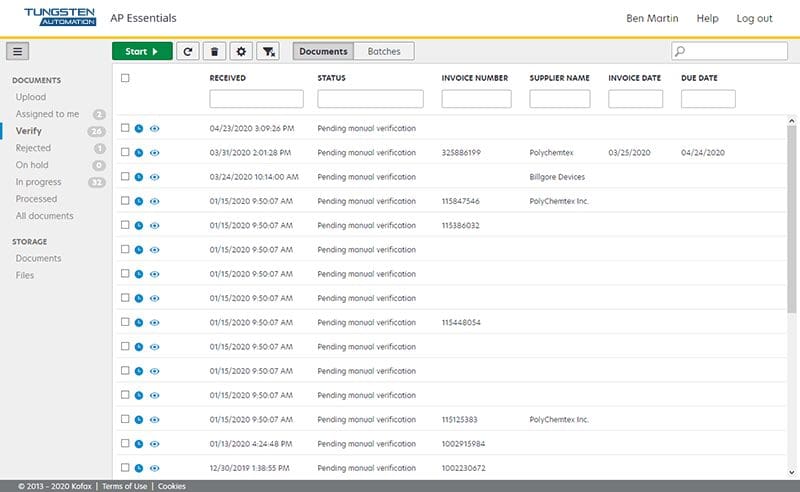View invoice 1002915984 via eye icon
Viewport: 800px width, 492px height.
click(155, 444)
